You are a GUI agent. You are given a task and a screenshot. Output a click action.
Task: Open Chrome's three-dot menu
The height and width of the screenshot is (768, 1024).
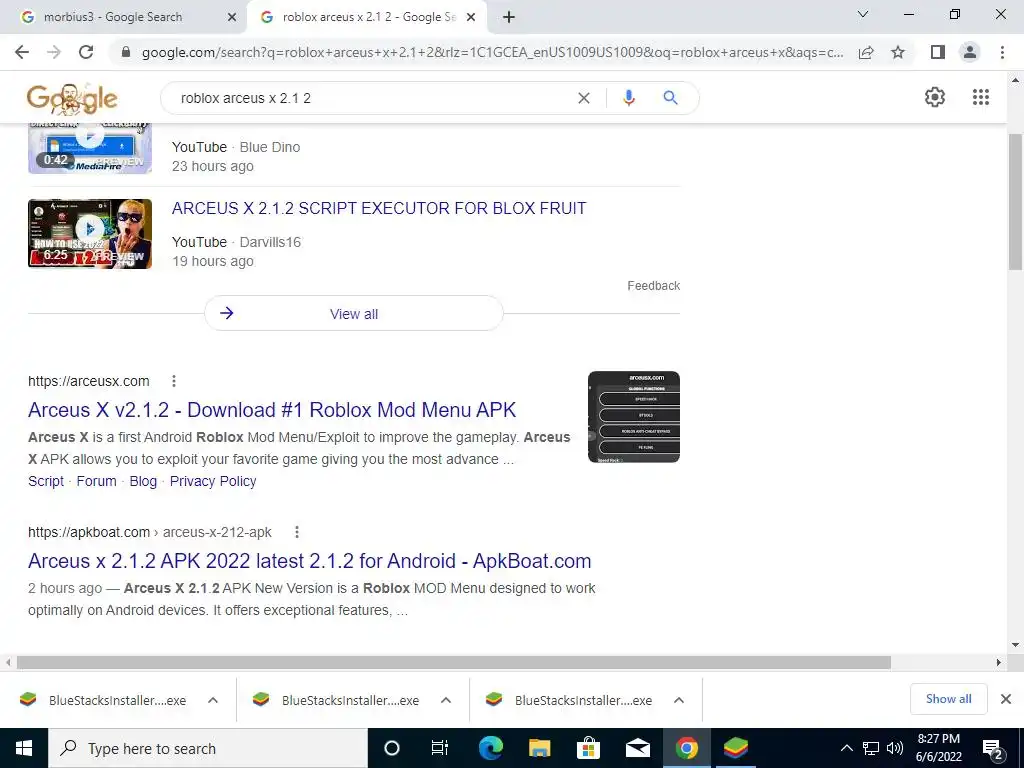[x=1002, y=52]
